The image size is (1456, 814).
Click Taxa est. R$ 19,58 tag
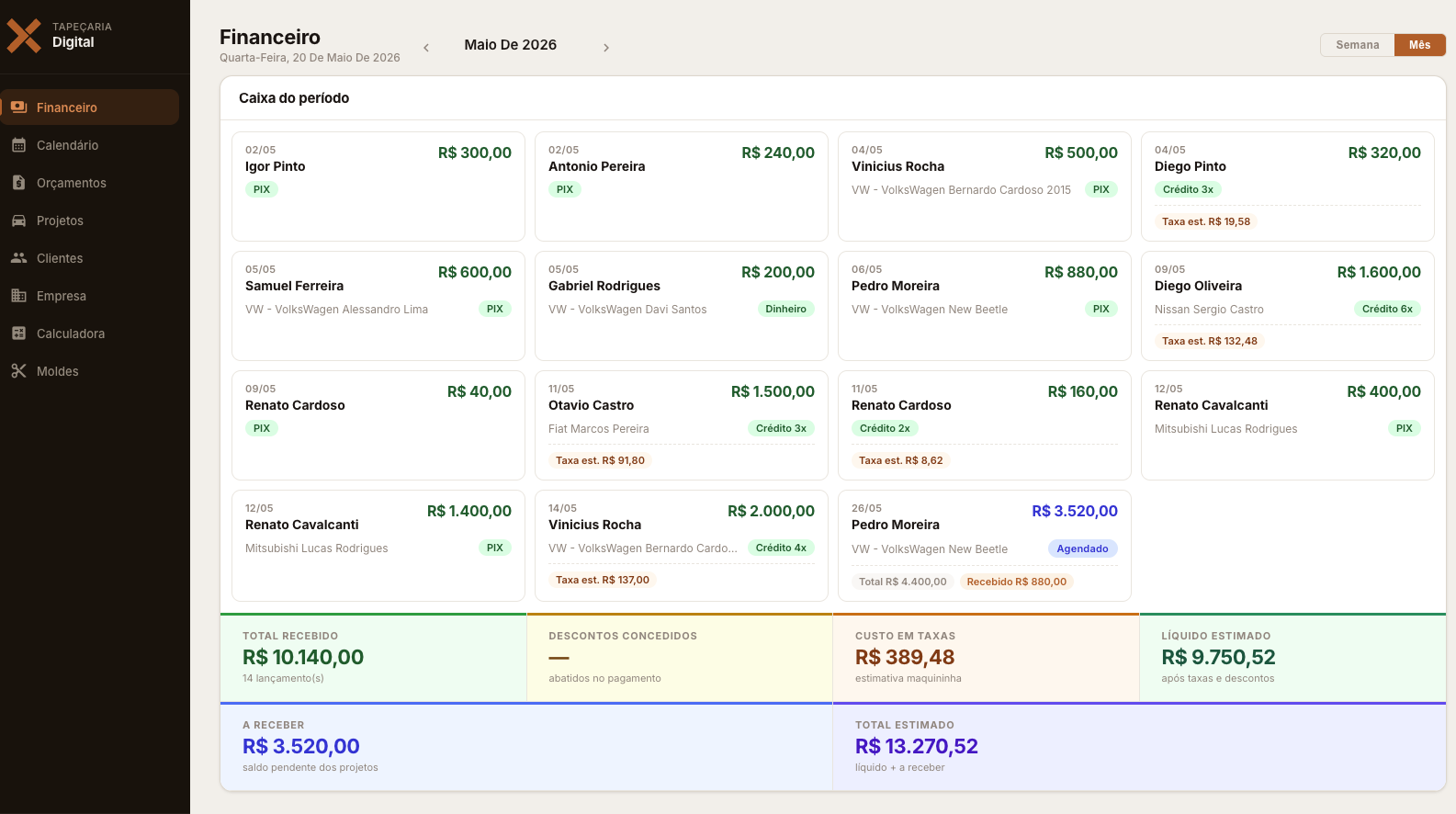coord(1206,221)
